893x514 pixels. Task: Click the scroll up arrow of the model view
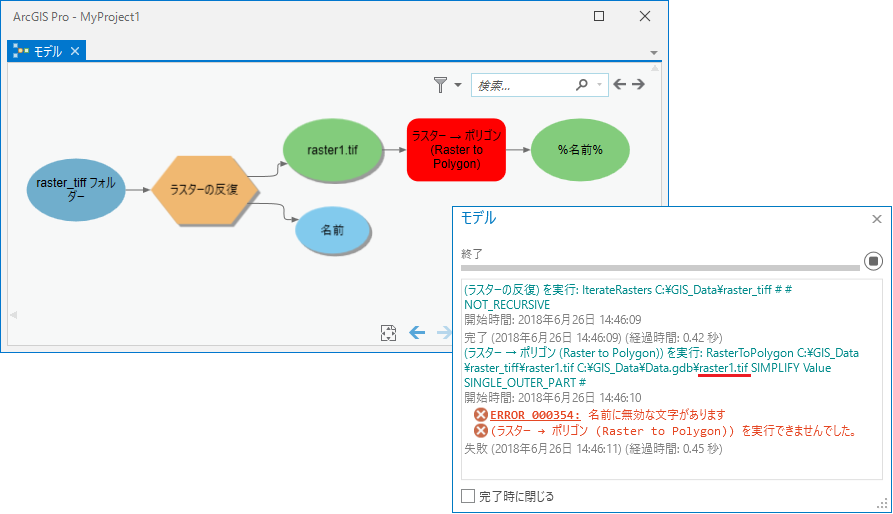tap(655, 69)
